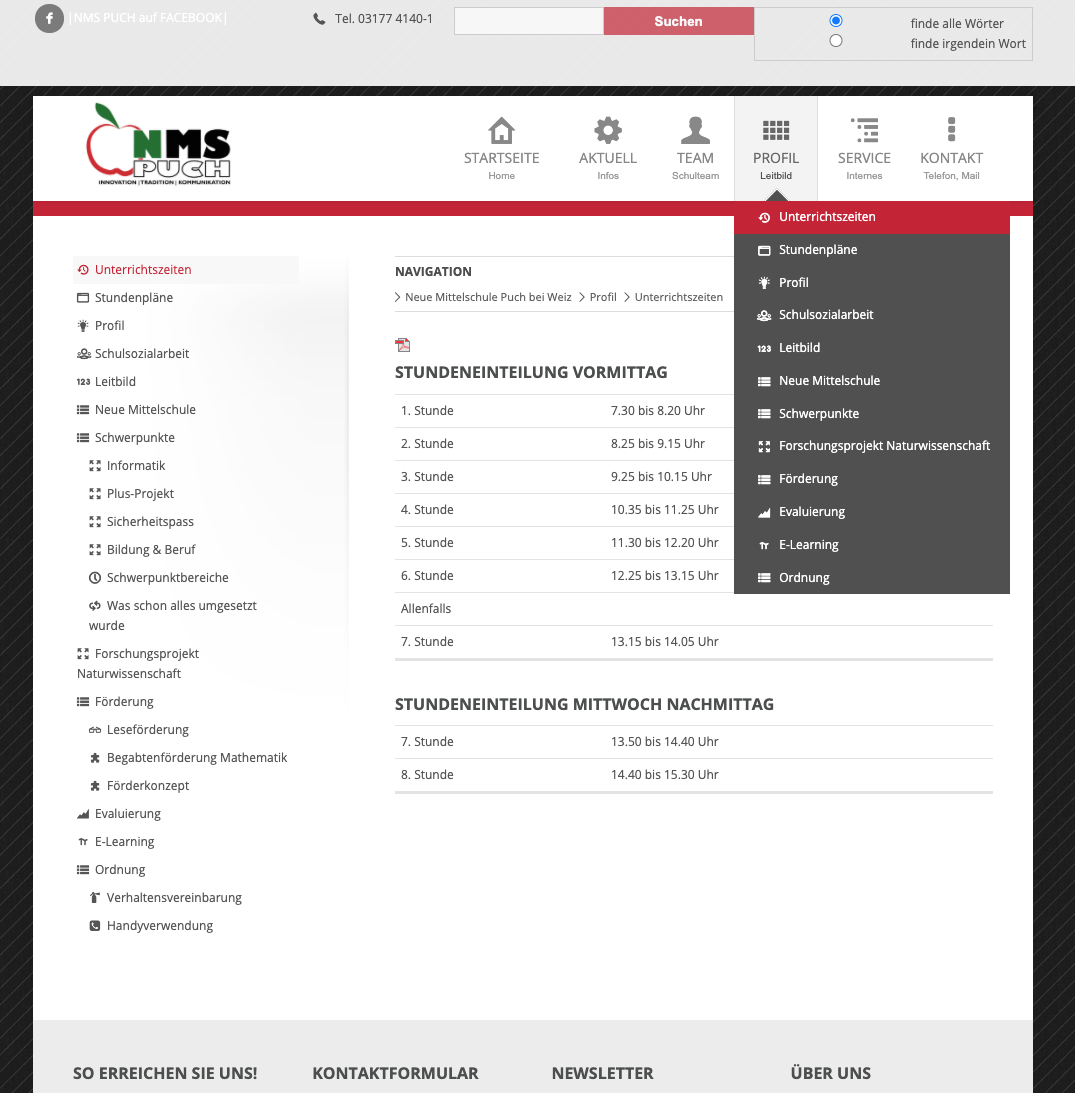
Task: Open Plus-Projekt in the sidebar
Action: [140, 494]
